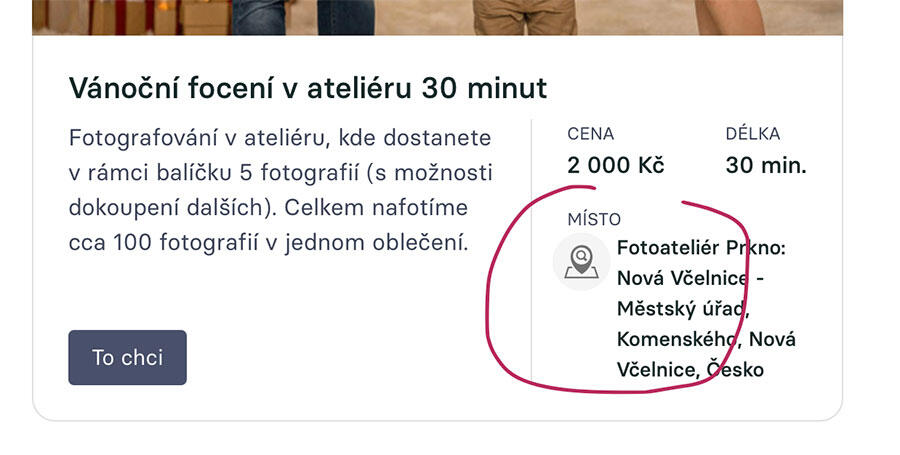This screenshot has height=455, width=900.
Task: Click the "Městský úřad," address line
Action: click(683, 308)
